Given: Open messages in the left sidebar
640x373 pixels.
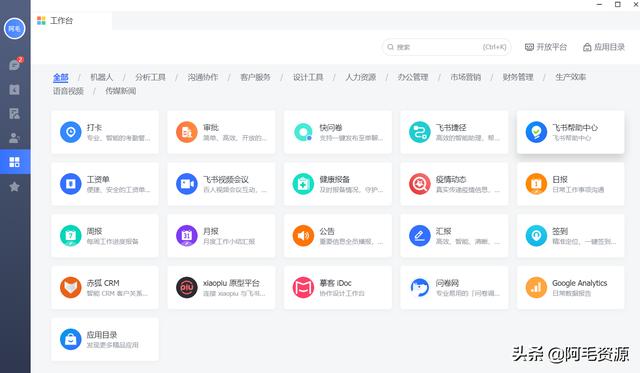Looking at the screenshot, I should [x=15, y=65].
